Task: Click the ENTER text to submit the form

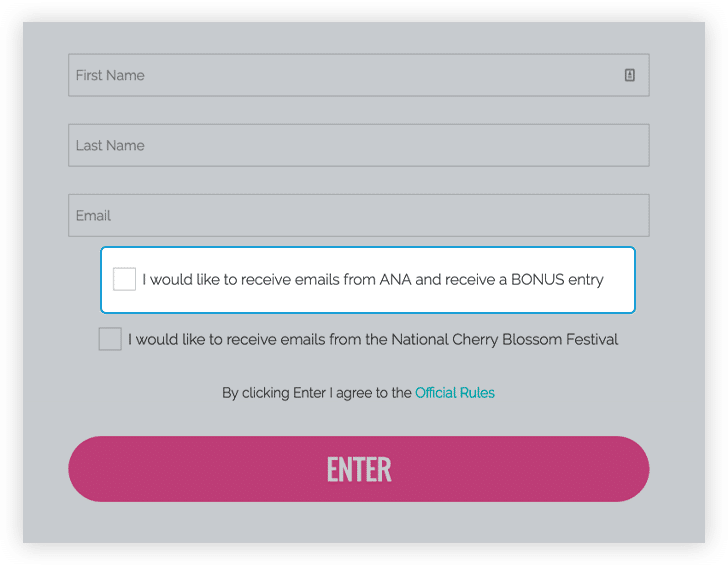Action: (359, 469)
